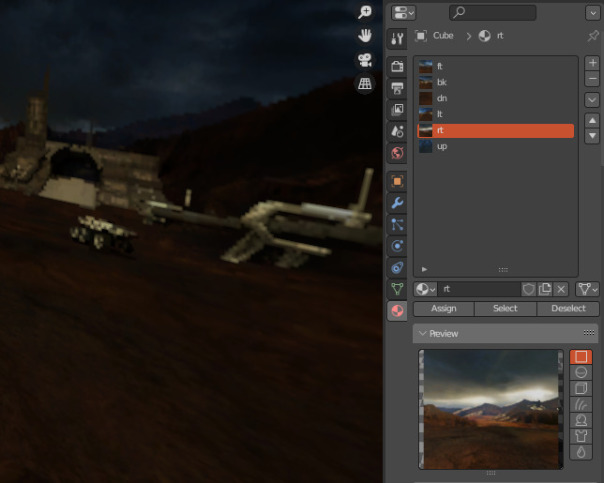Viewport: 604px width, 483px height.
Task: Set preview type to fluid drop
Action: (581, 451)
